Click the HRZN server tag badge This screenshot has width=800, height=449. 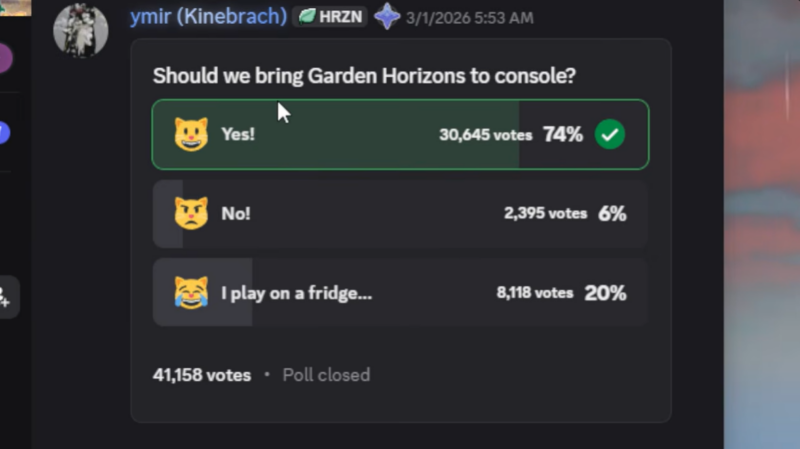[x=330, y=17]
